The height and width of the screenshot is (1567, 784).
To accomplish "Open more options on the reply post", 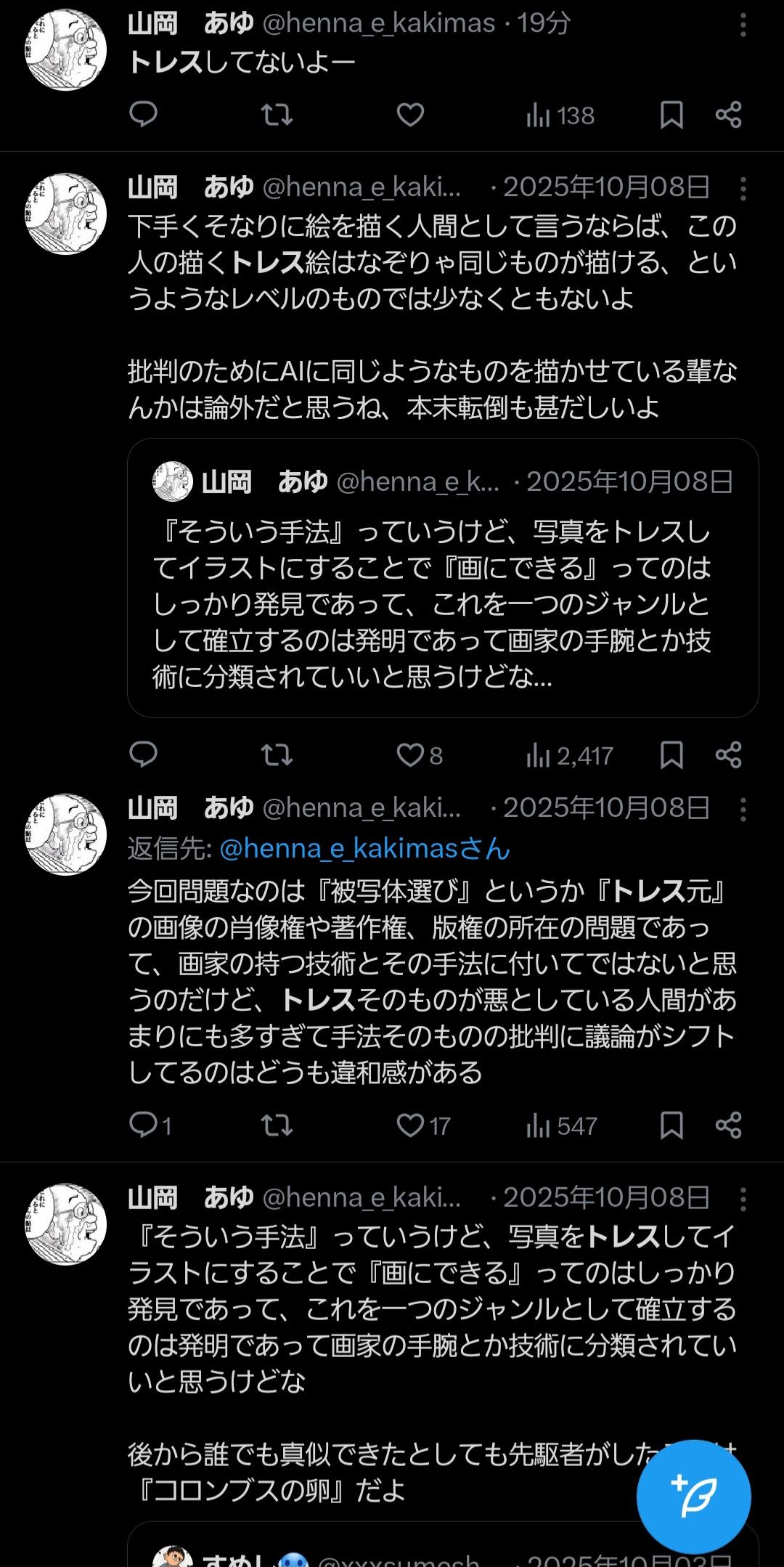I will [x=743, y=810].
